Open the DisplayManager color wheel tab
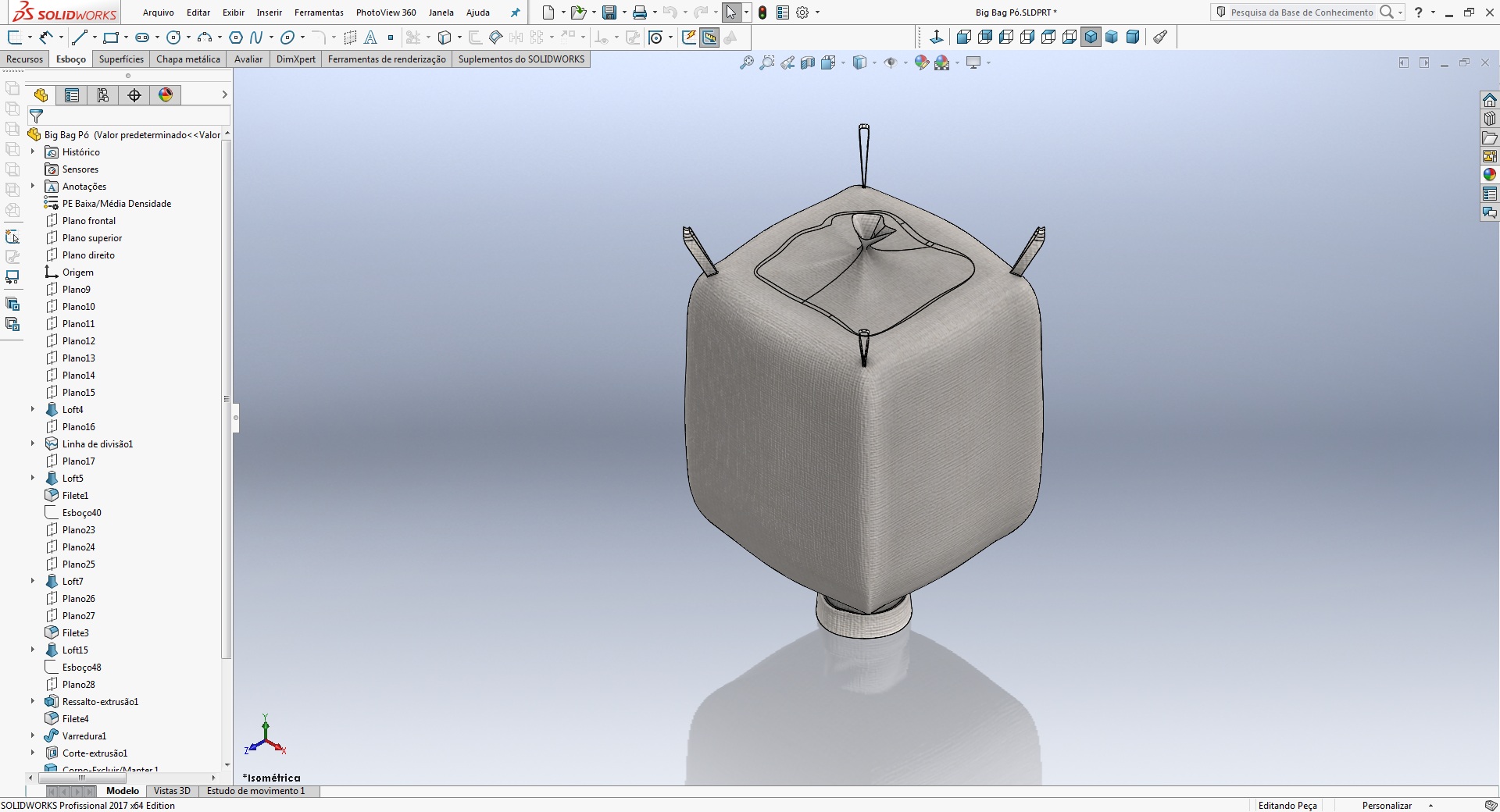 coord(166,95)
